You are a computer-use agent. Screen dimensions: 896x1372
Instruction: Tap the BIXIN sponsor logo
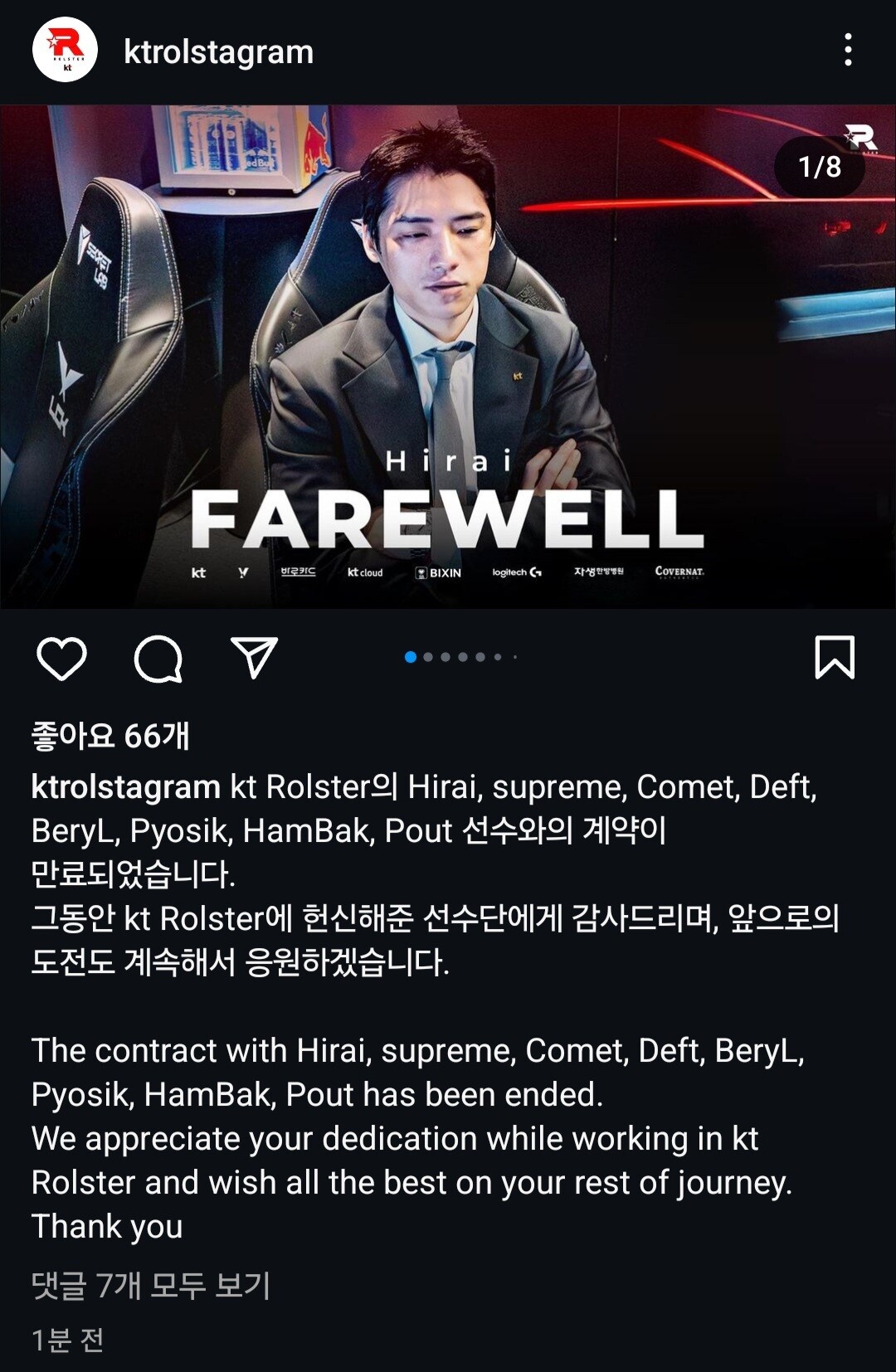click(x=438, y=572)
